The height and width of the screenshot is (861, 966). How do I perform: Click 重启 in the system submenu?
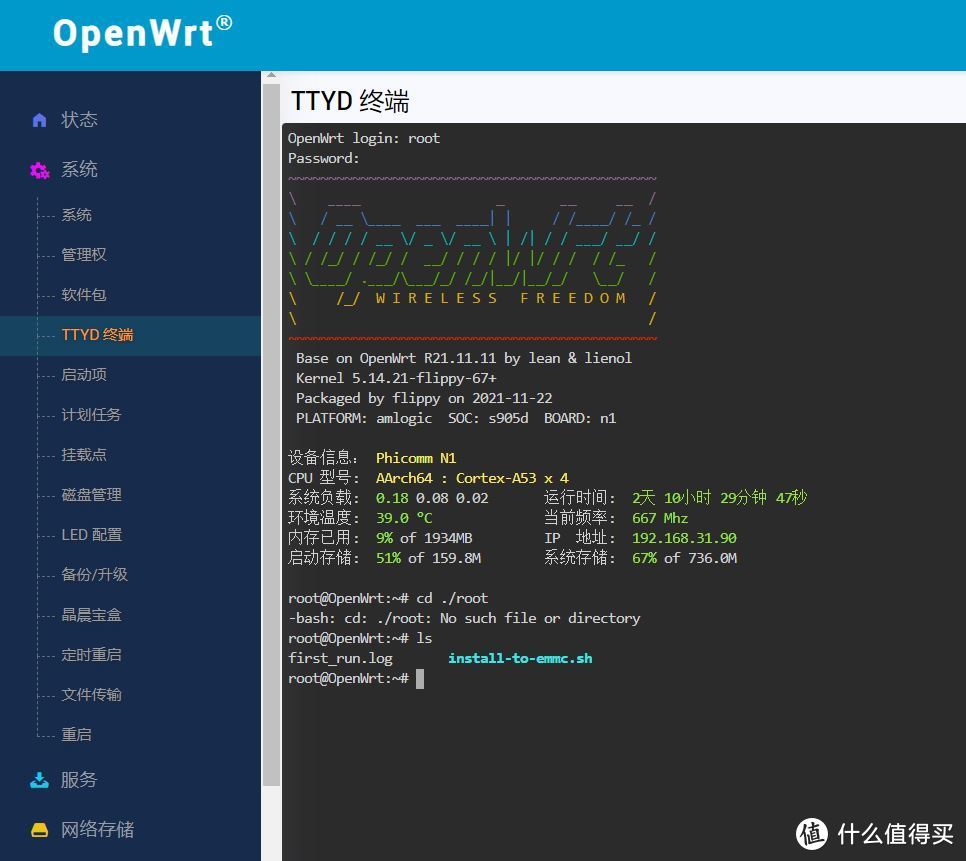pos(76,735)
